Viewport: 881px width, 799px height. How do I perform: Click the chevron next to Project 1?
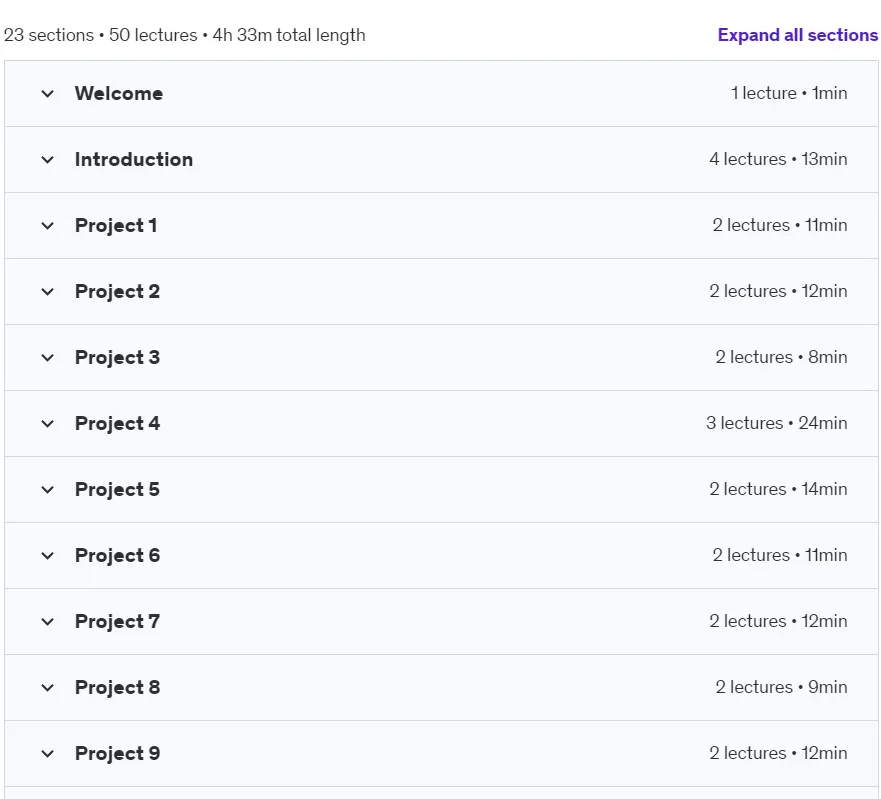pyautogui.click(x=48, y=226)
